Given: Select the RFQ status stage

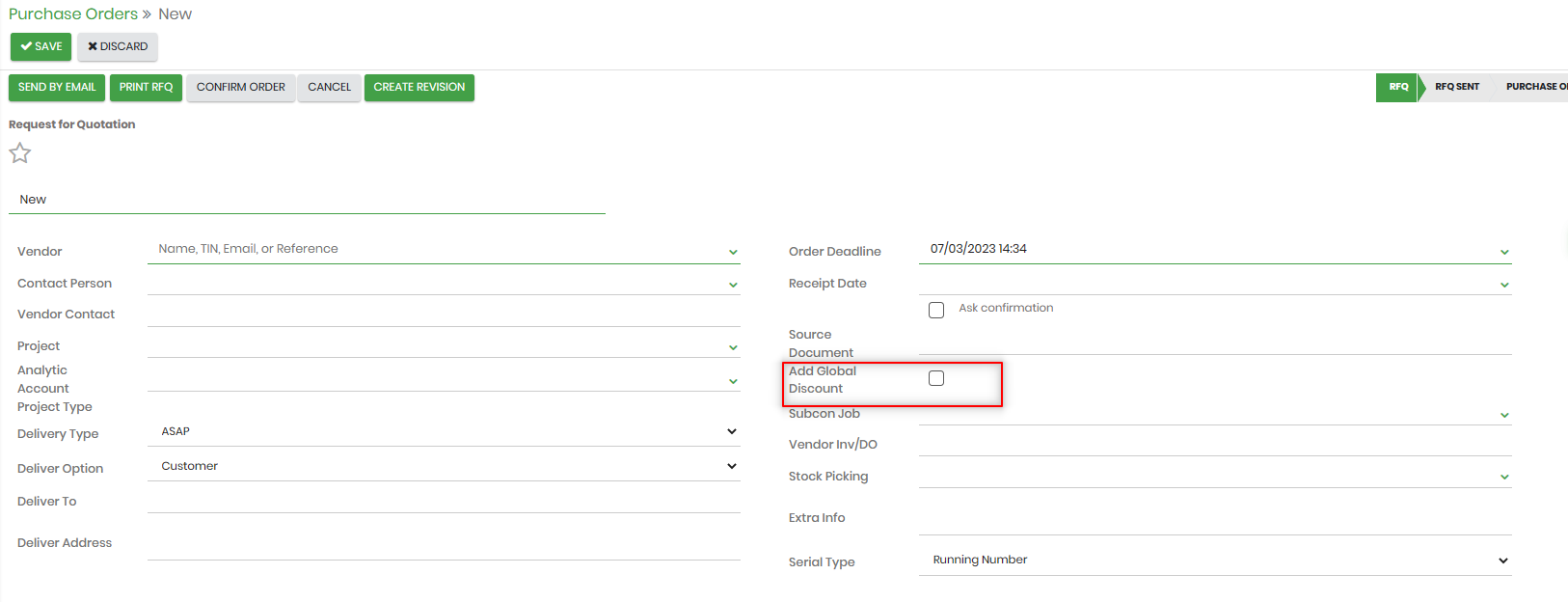Looking at the screenshot, I should pos(1398,87).
